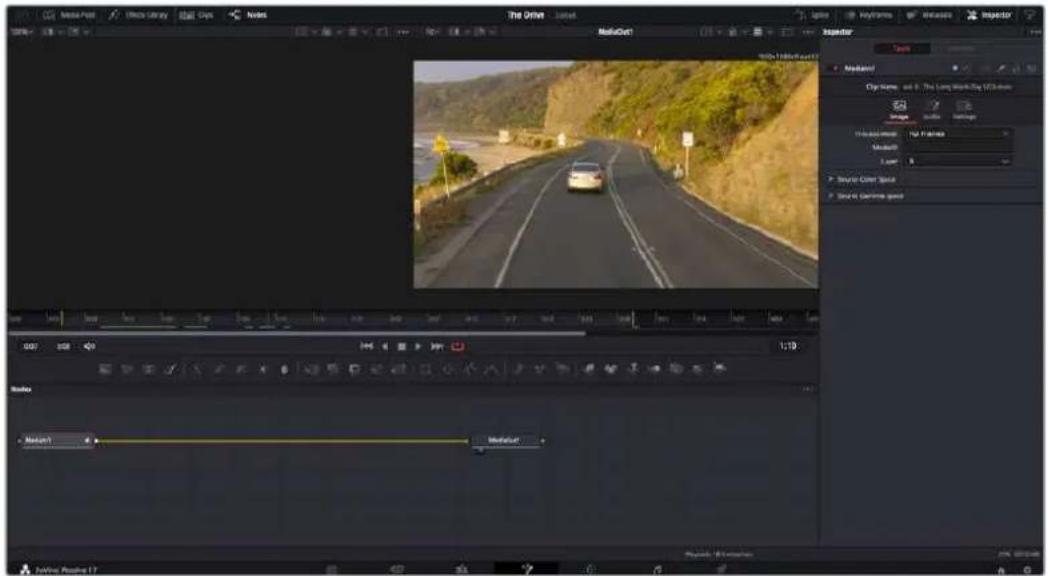The width and height of the screenshot is (1048, 576).
Task: Play the composition in reverse
Action: click(x=385, y=346)
